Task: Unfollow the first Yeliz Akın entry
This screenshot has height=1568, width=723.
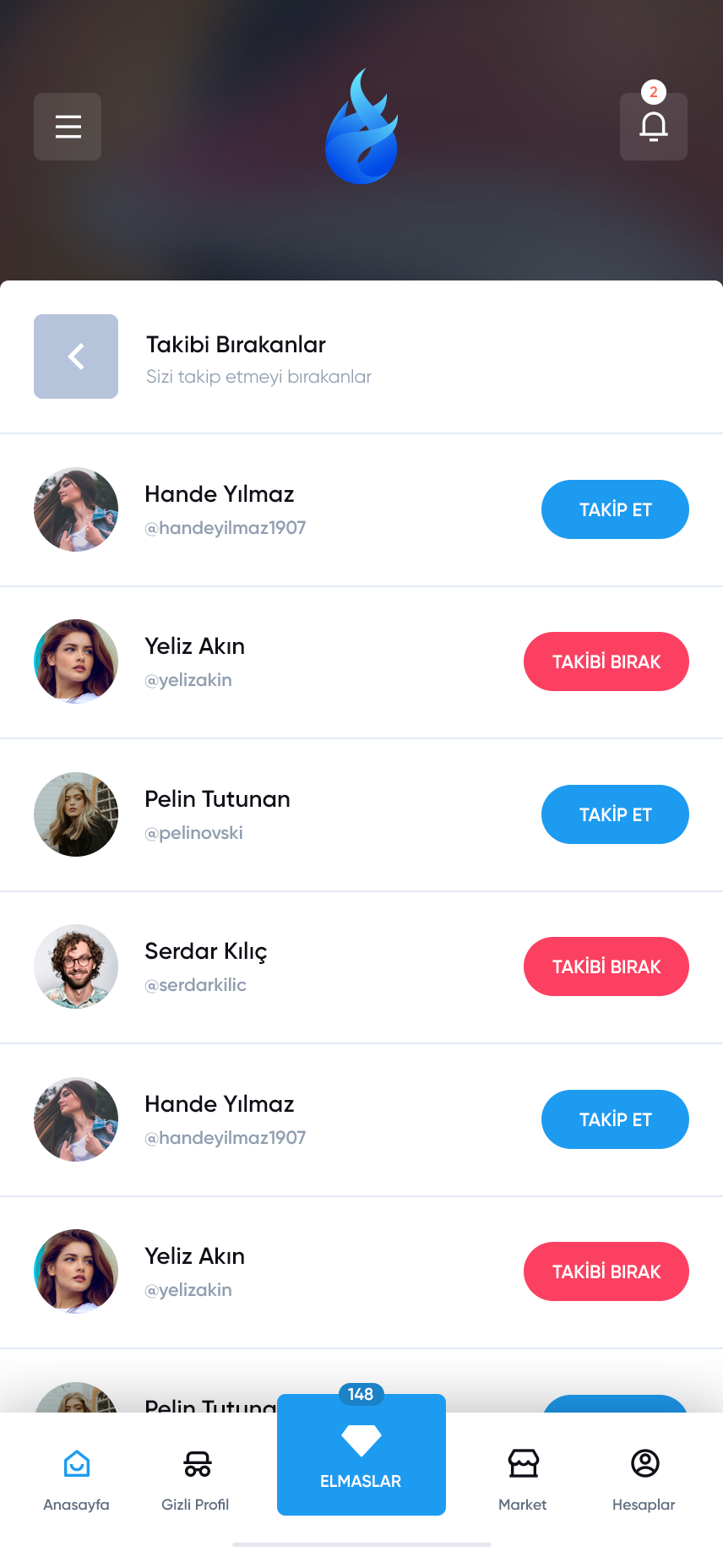Action: pos(606,661)
